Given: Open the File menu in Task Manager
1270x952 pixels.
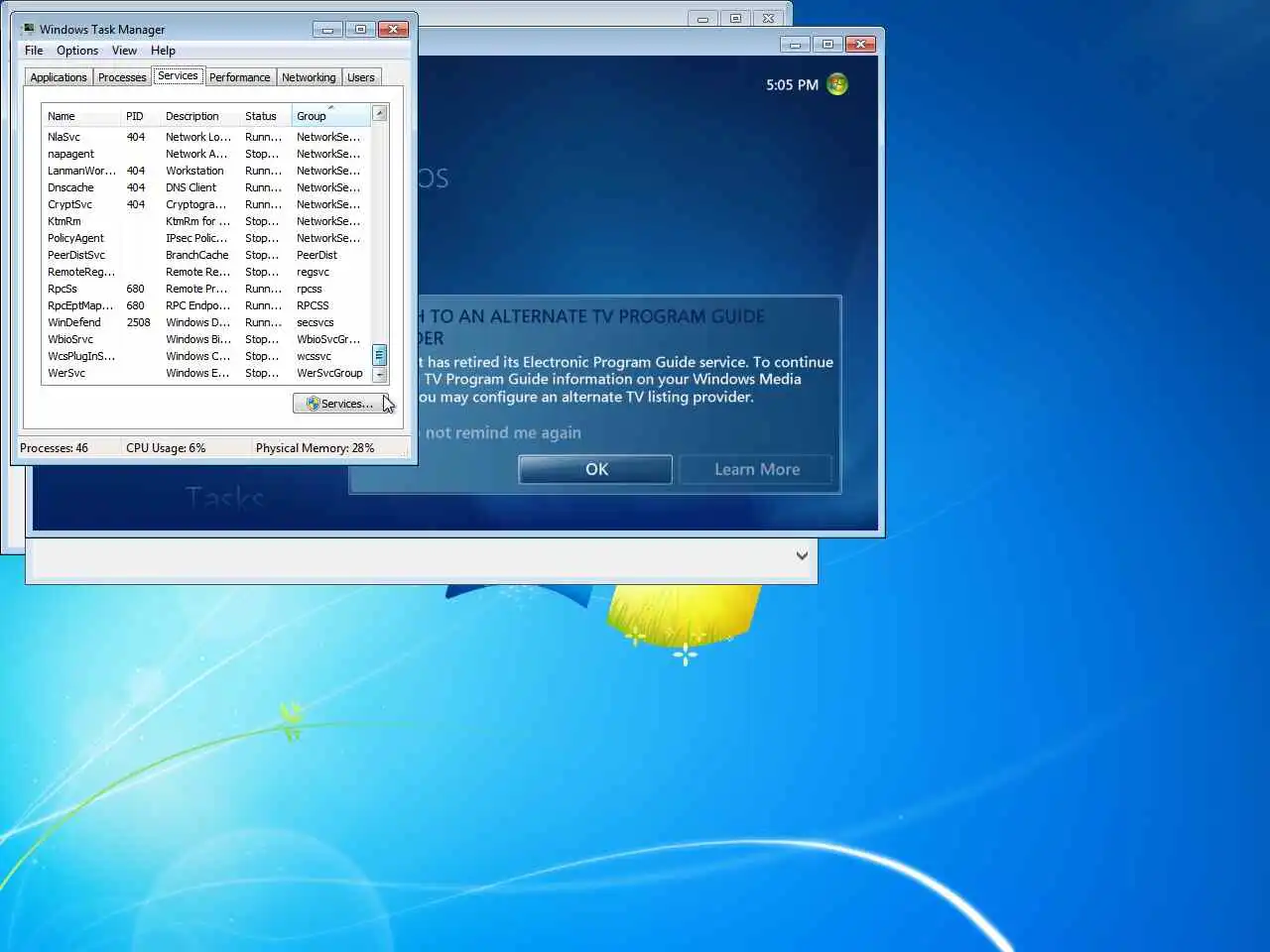Looking at the screenshot, I should tap(34, 51).
